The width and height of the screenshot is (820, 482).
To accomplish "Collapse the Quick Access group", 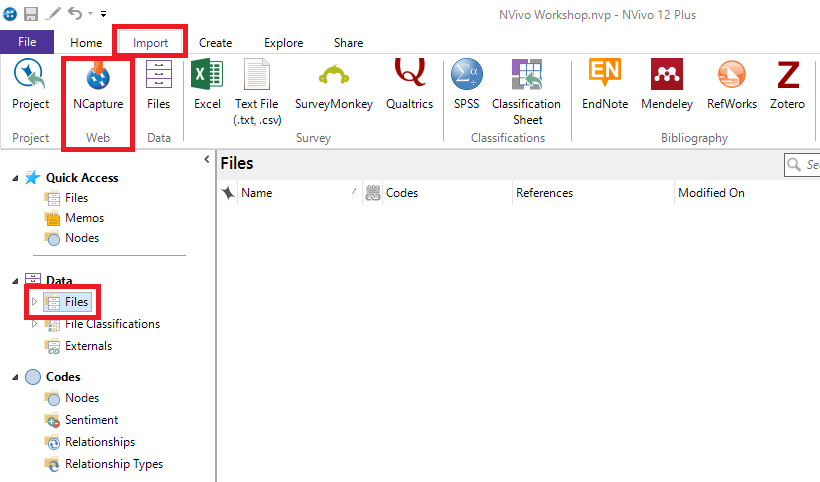I will pyautogui.click(x=15, y=178).
